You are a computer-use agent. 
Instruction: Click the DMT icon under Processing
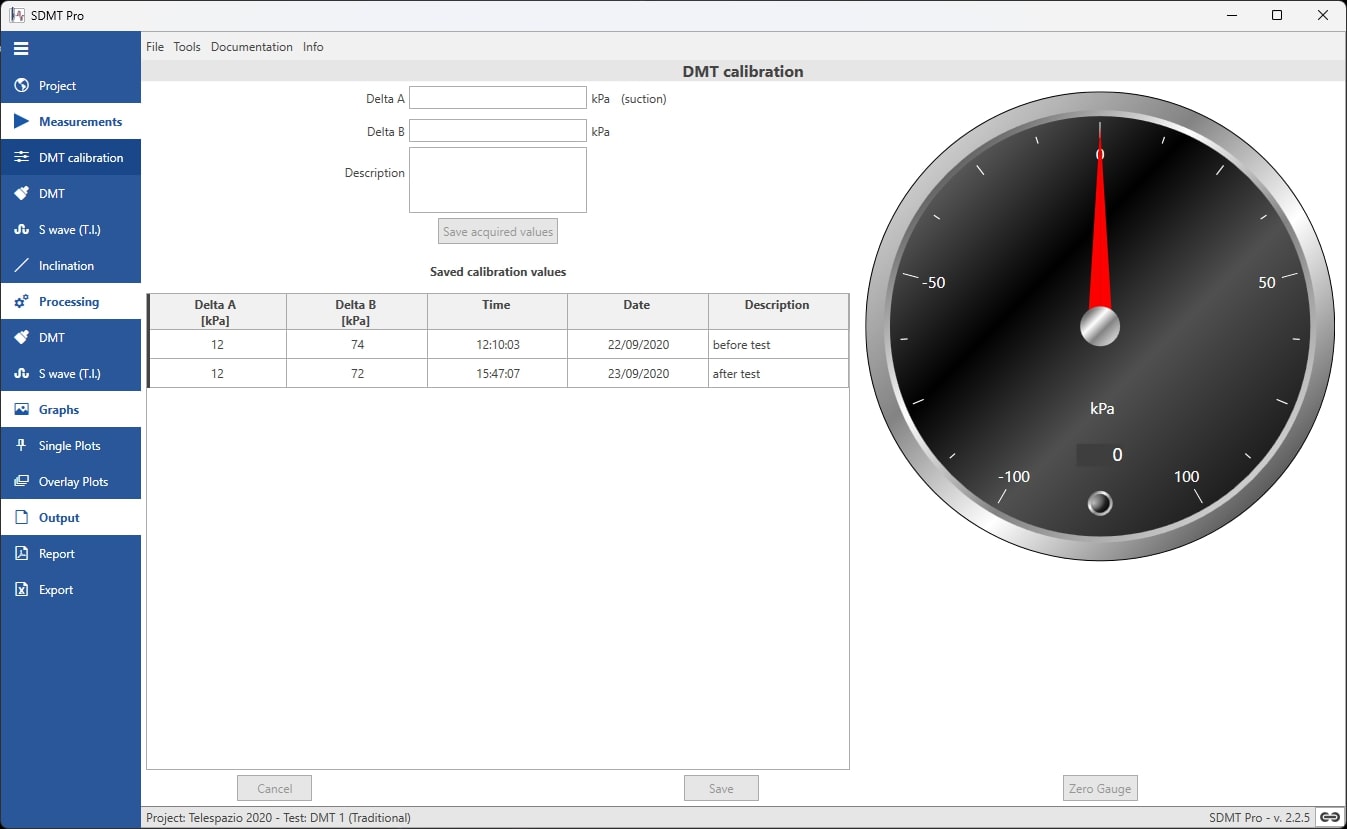pos(21,338)
